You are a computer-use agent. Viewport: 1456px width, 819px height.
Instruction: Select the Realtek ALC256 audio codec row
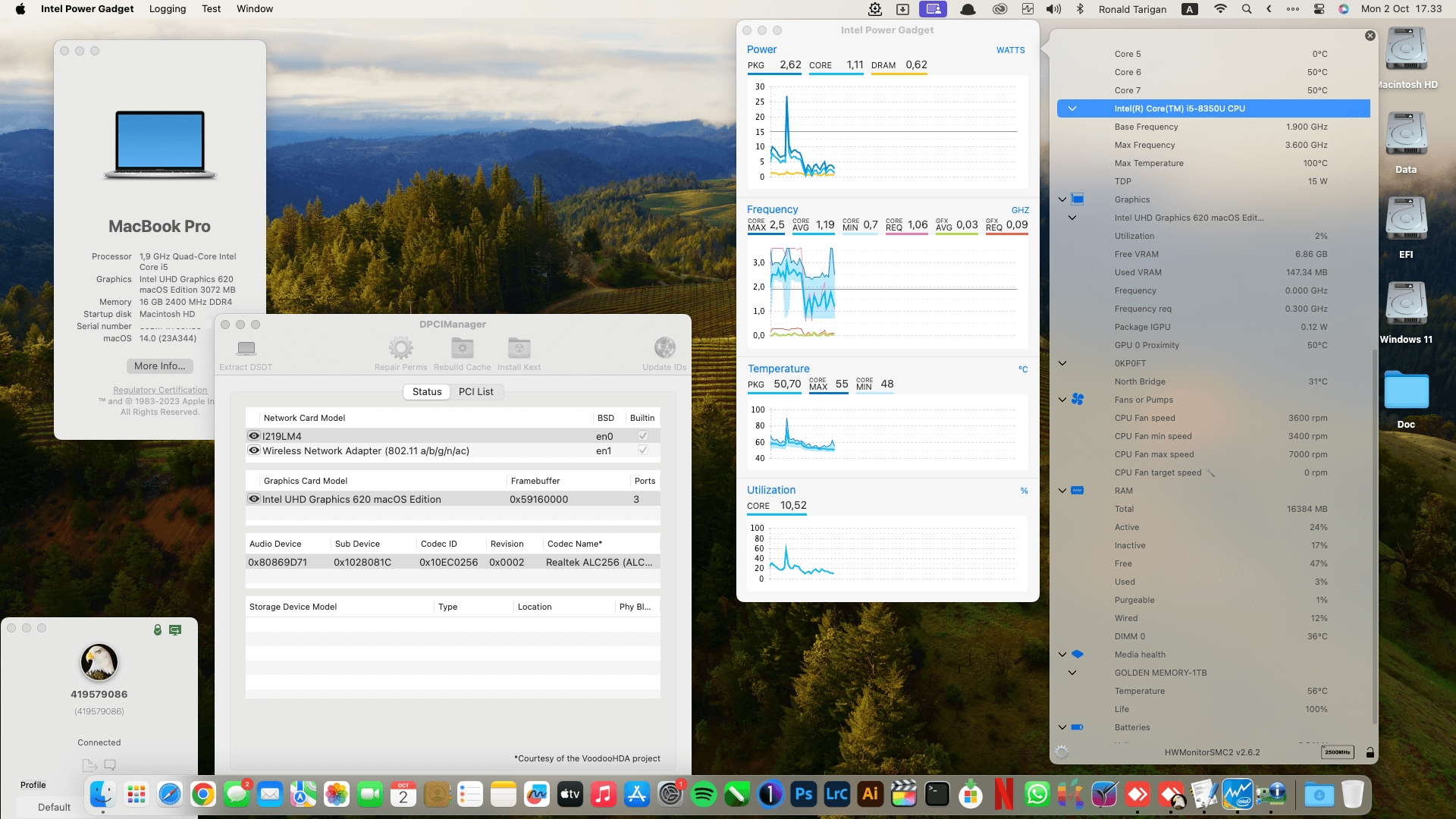(x=453, y=562)
